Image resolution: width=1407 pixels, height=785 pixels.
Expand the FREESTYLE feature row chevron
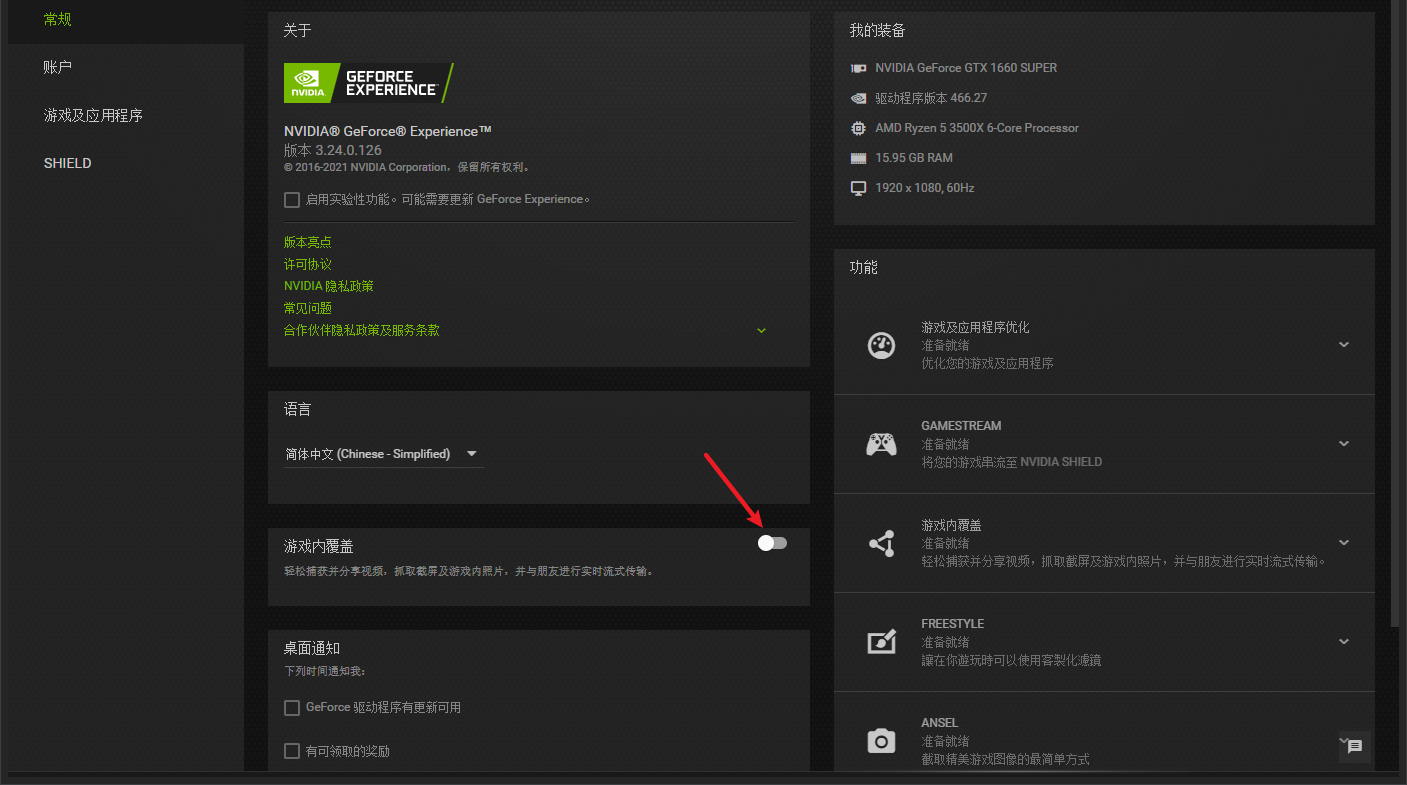1344,641
